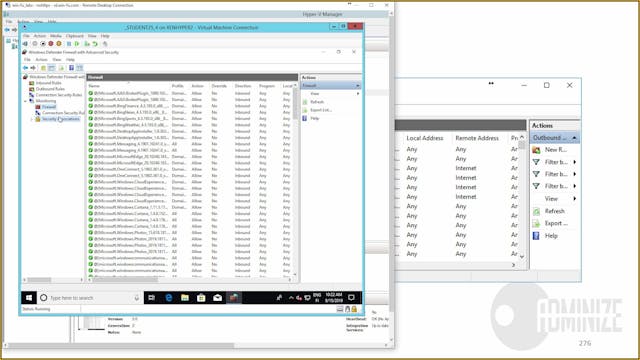
Task: Open the Clipboard menu of the VM connection
Action: pos(75,36)
